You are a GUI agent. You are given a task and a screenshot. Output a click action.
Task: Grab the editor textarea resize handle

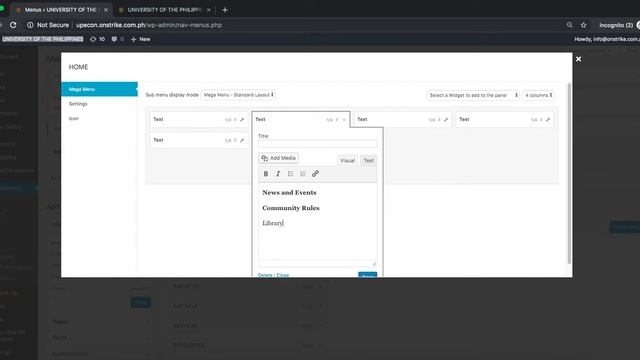tap(374, 264)
